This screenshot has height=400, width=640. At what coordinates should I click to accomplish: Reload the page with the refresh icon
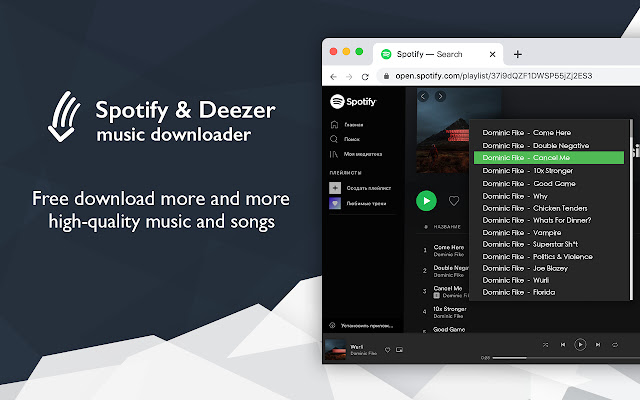pyautogui.click(x=365, y=77)
